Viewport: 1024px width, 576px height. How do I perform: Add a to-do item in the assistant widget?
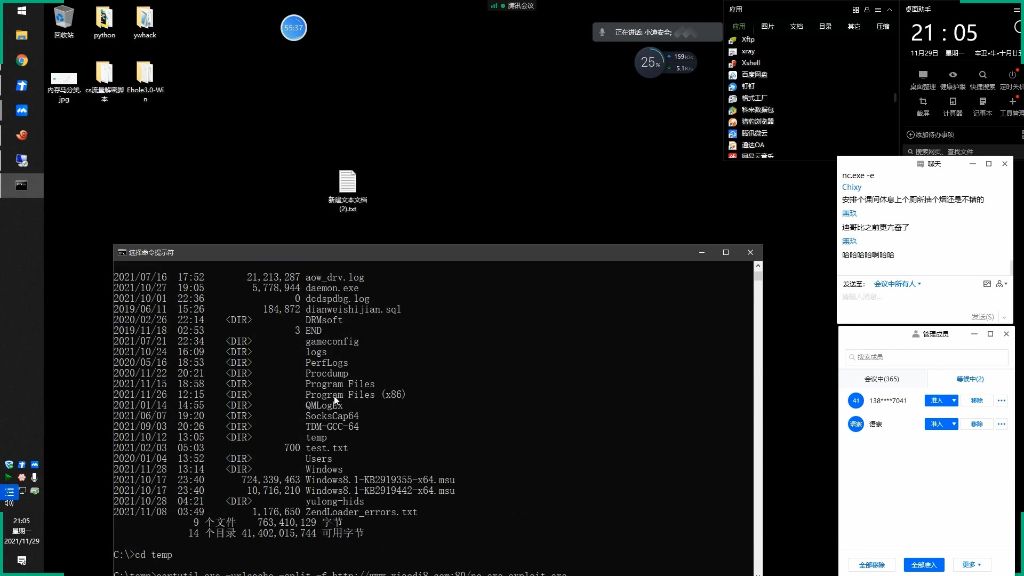(x=931, y=135)
